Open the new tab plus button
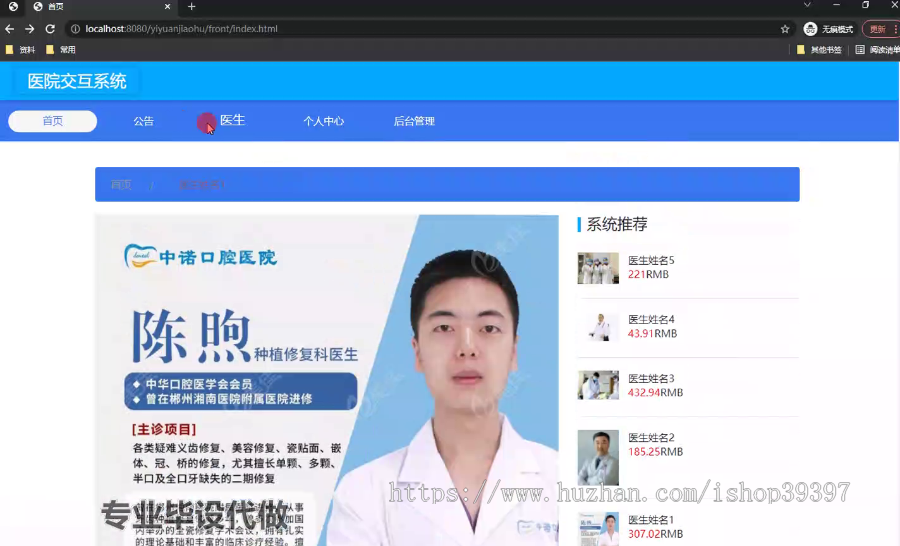 192,6
